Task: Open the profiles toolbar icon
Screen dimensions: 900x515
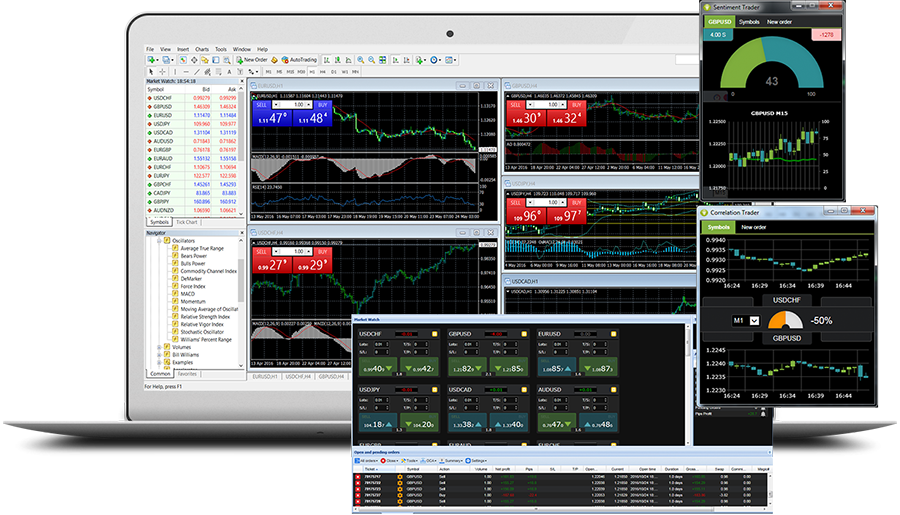Action: (166, 60)
